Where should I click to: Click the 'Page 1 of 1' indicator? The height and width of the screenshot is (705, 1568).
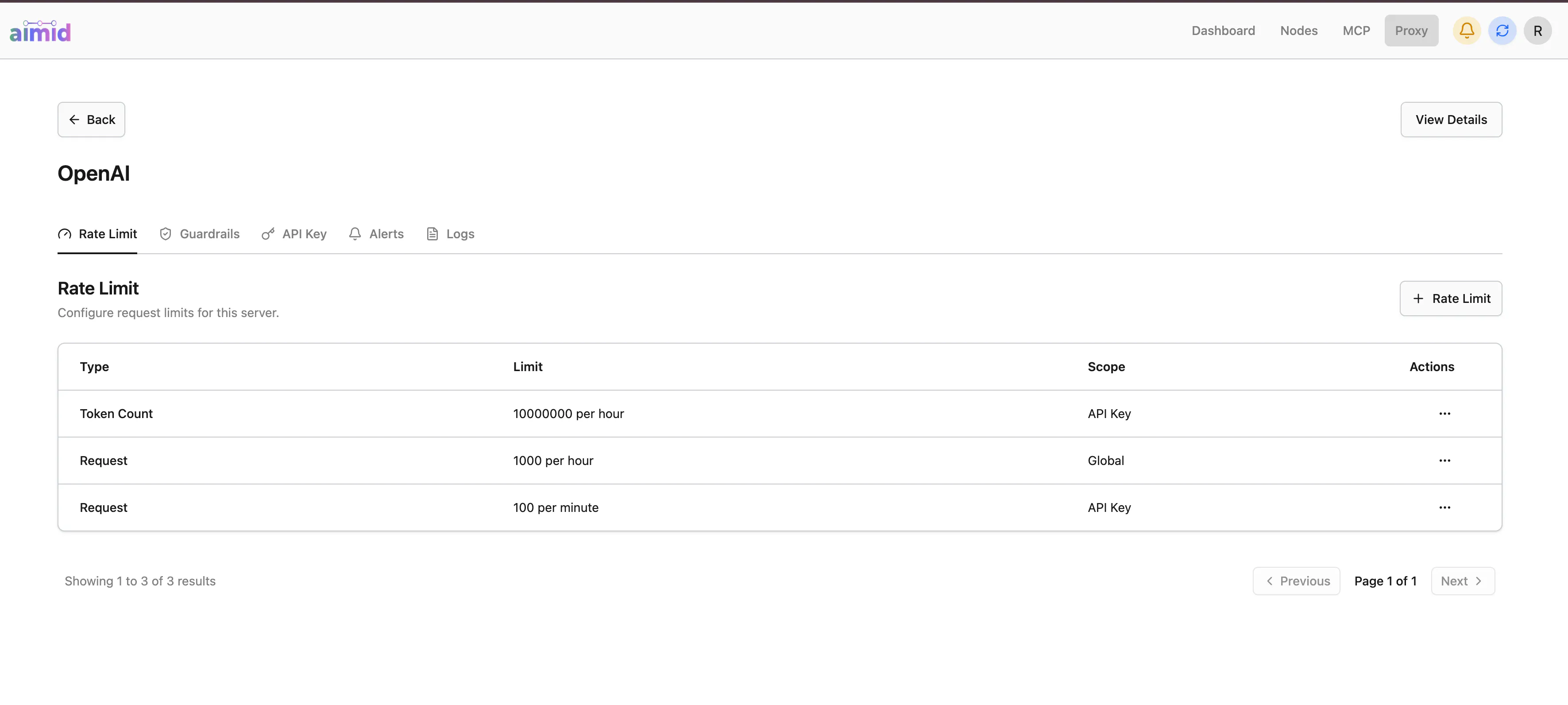1386,581
